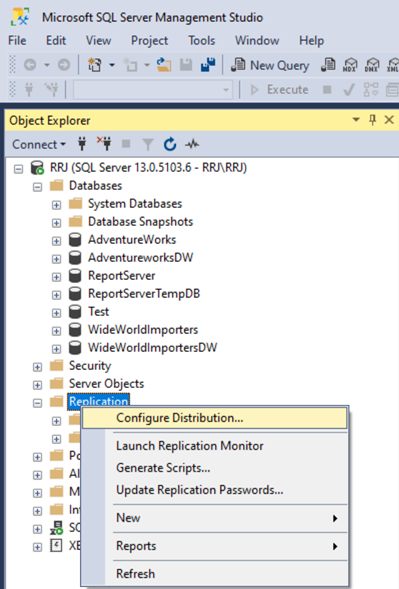Screen dimensions: 399x589
Task: Toggle the Object Explorer auto-hide pin
Action: tap(372, 120)
